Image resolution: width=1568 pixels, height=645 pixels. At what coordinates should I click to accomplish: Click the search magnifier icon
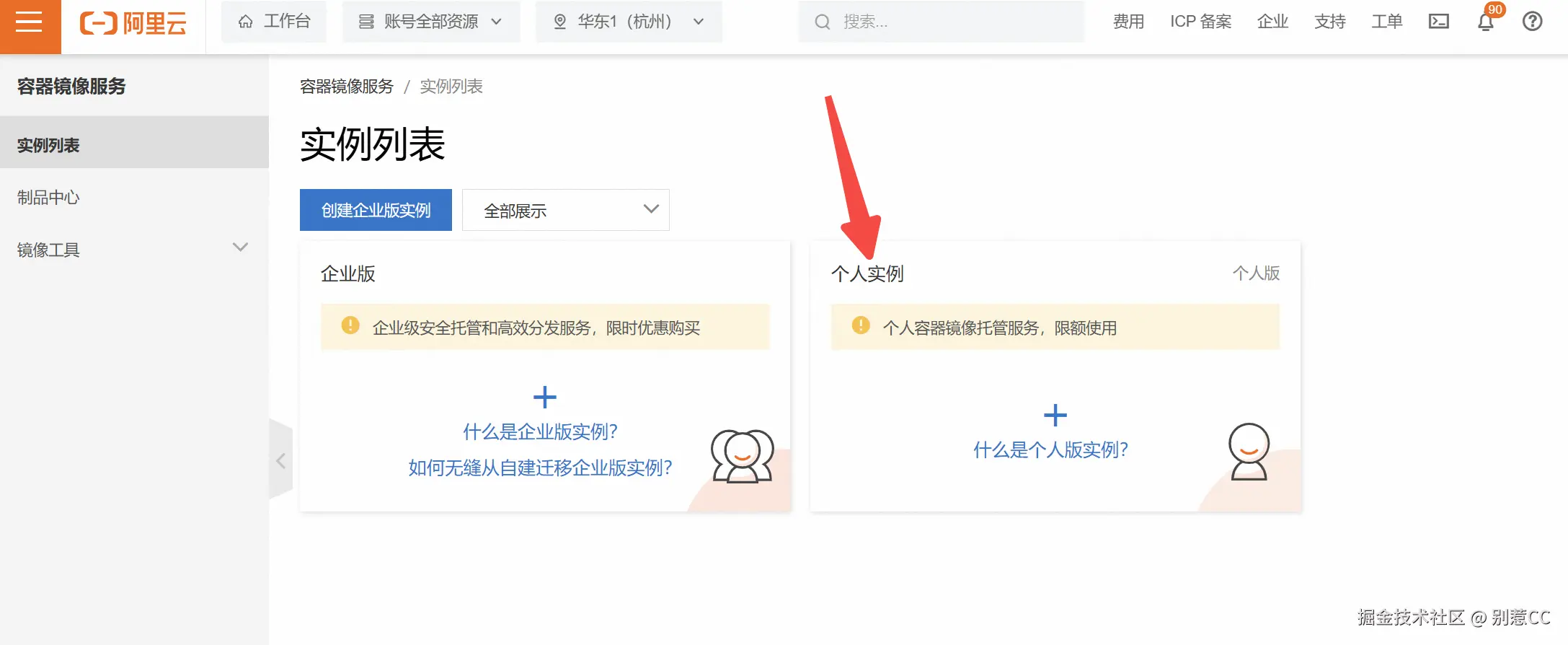point(823,22)
